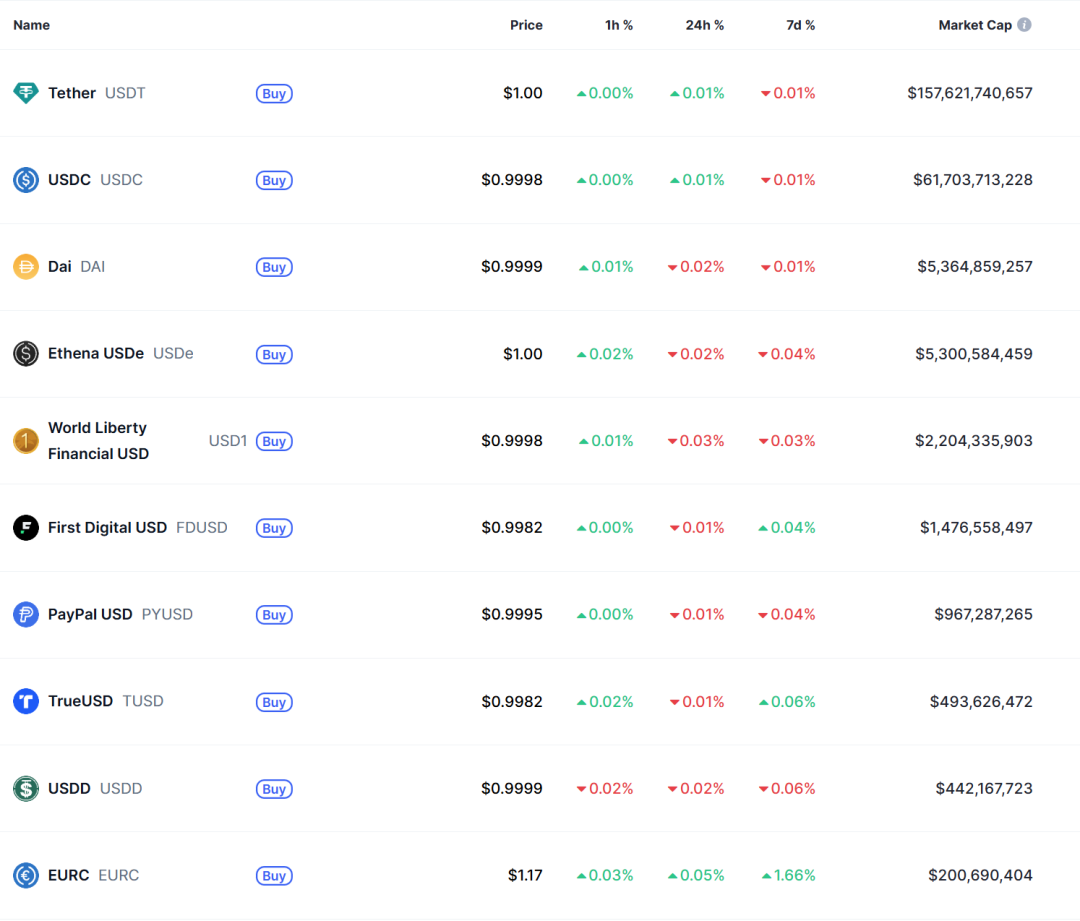Click Ethena USDe 7d change 0.04%
Image resolution: width=1080 pixels, height=921 pixels.
[787, 354]
